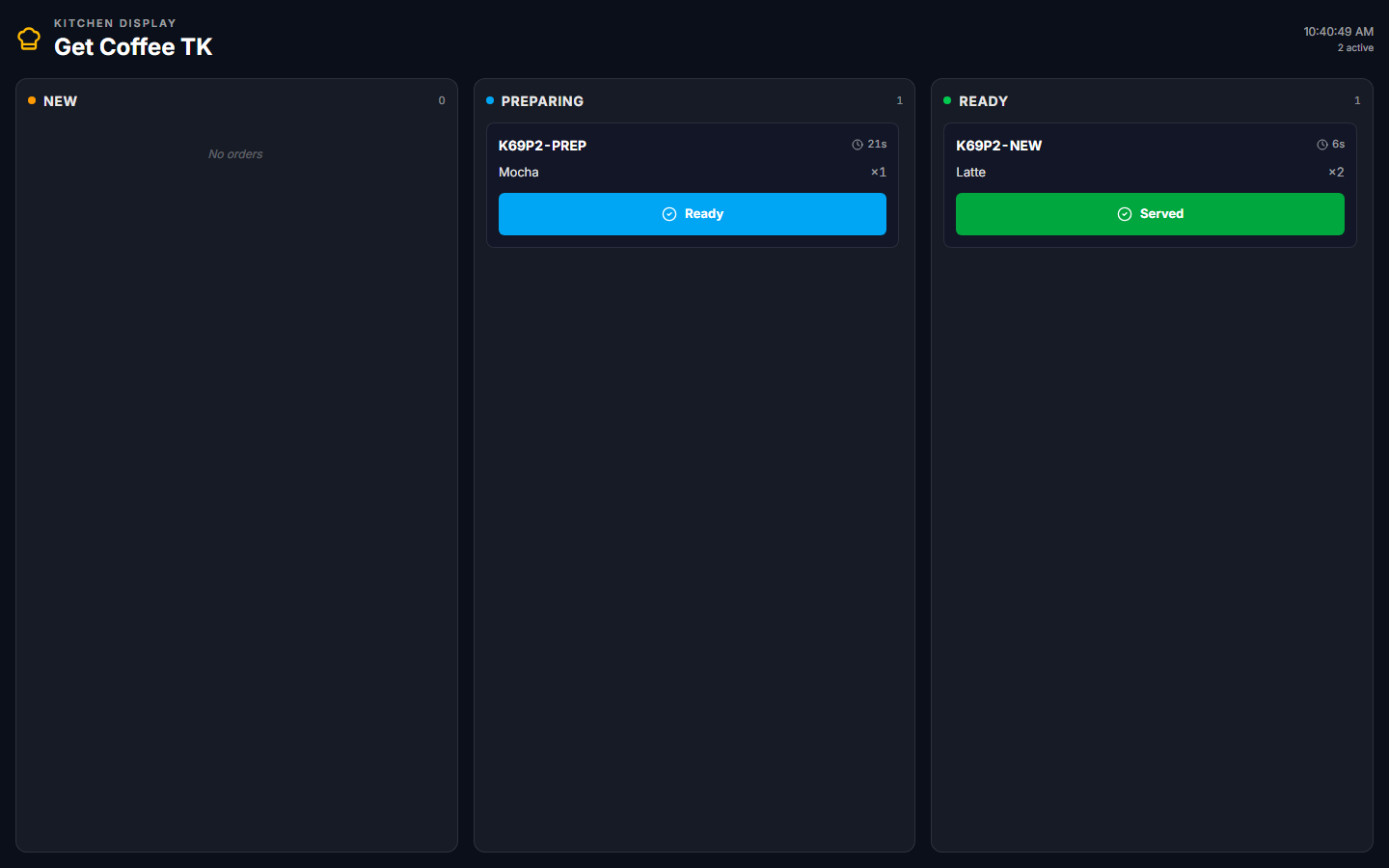Click the clock icon on the K69P2-NEW order
Screen dimensions: 1389x868
(1322, 145)
